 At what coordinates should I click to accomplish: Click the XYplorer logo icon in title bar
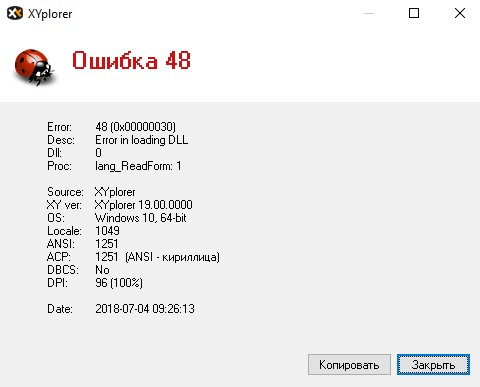pos(15,13)
